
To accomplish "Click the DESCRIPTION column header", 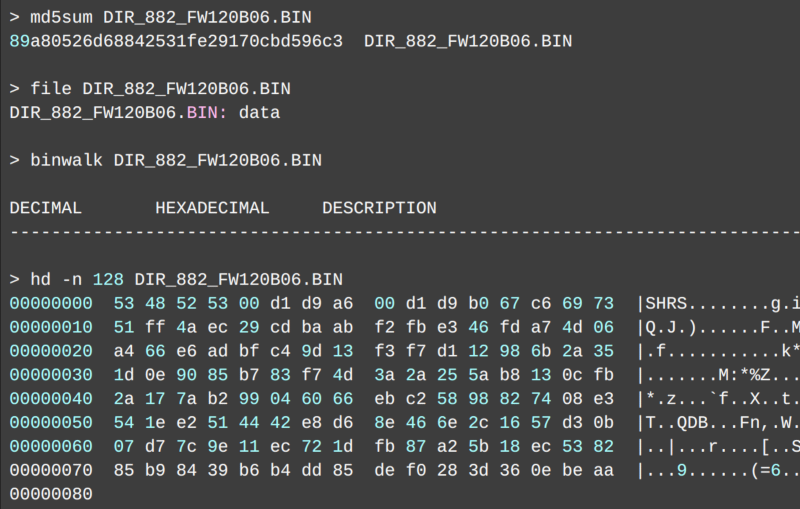I will coord(379,208).
